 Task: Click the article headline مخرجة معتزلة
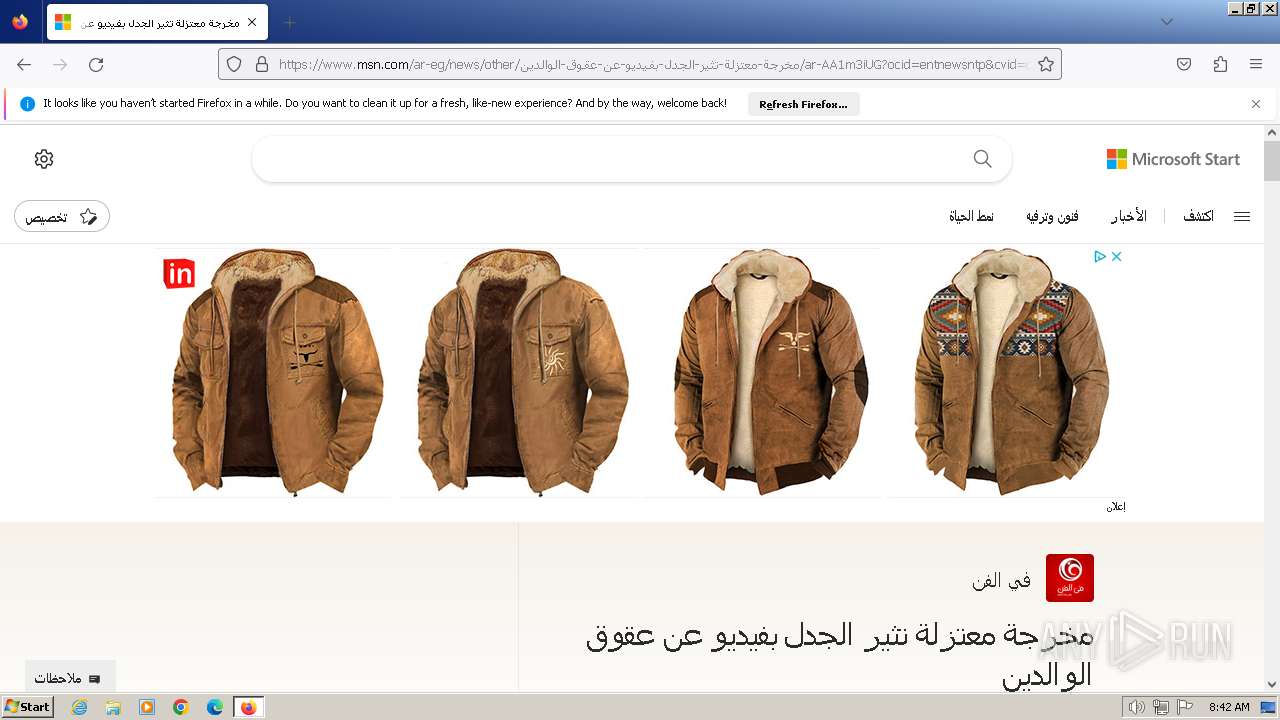click(x=838, y=655)
